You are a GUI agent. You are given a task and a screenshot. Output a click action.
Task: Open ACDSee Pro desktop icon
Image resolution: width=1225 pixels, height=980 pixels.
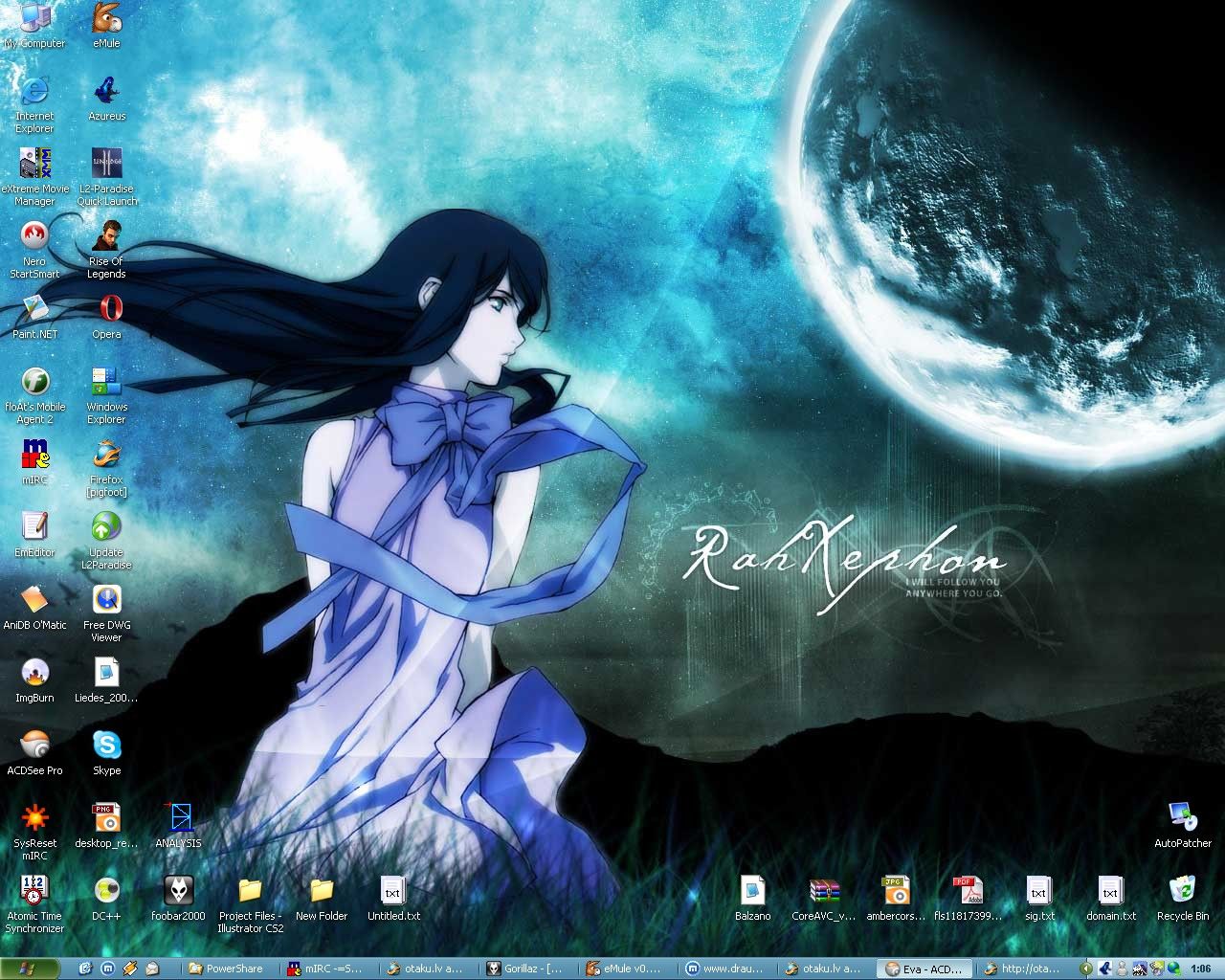pyautogui.click(x=34, y=753)
